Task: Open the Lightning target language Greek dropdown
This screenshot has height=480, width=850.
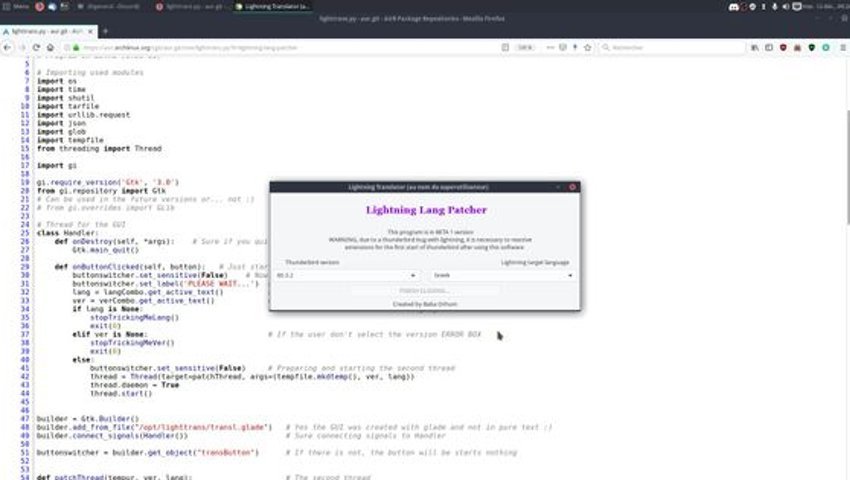Action: coord(503,276)
